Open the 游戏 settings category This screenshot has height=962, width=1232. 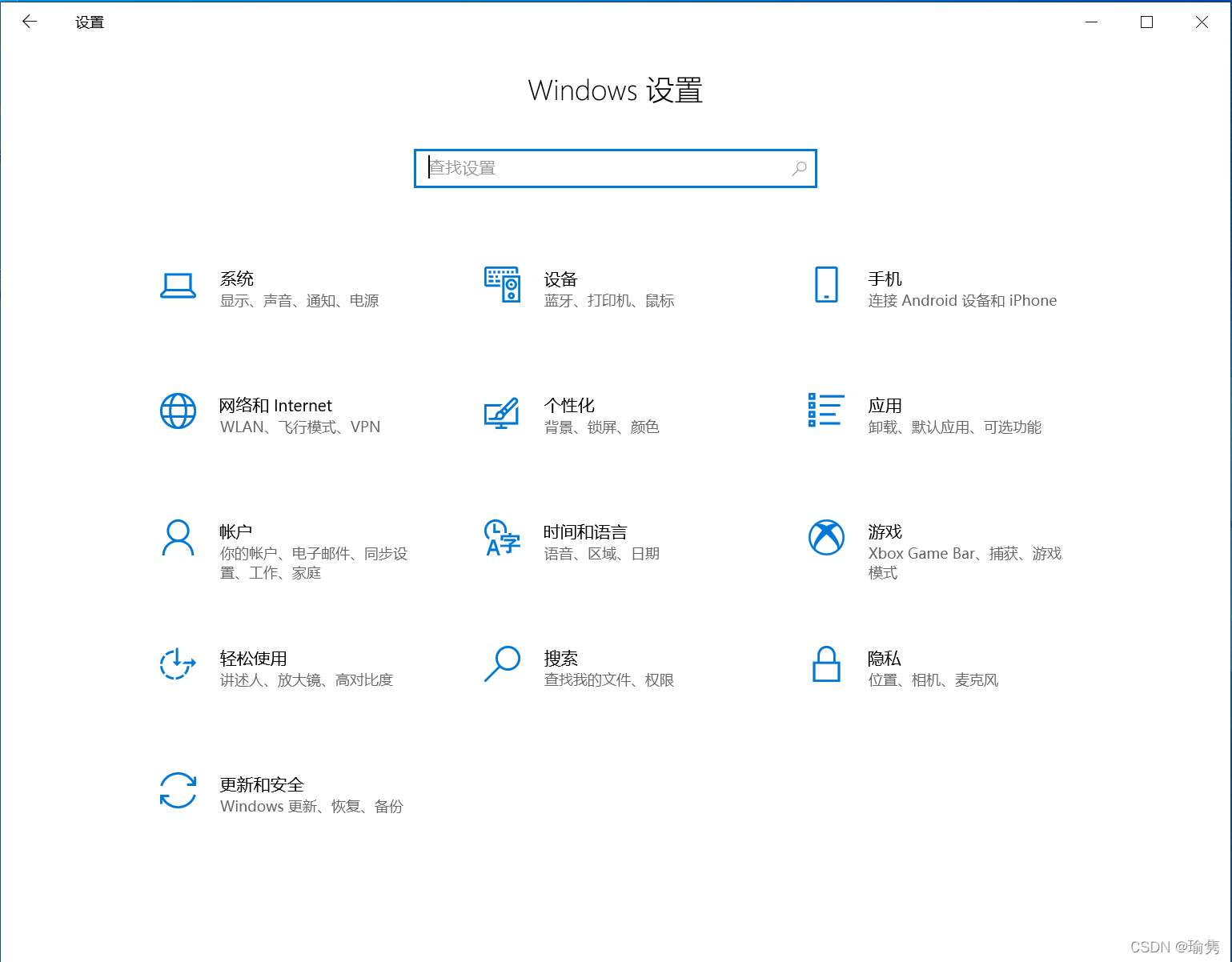[935, 551]
